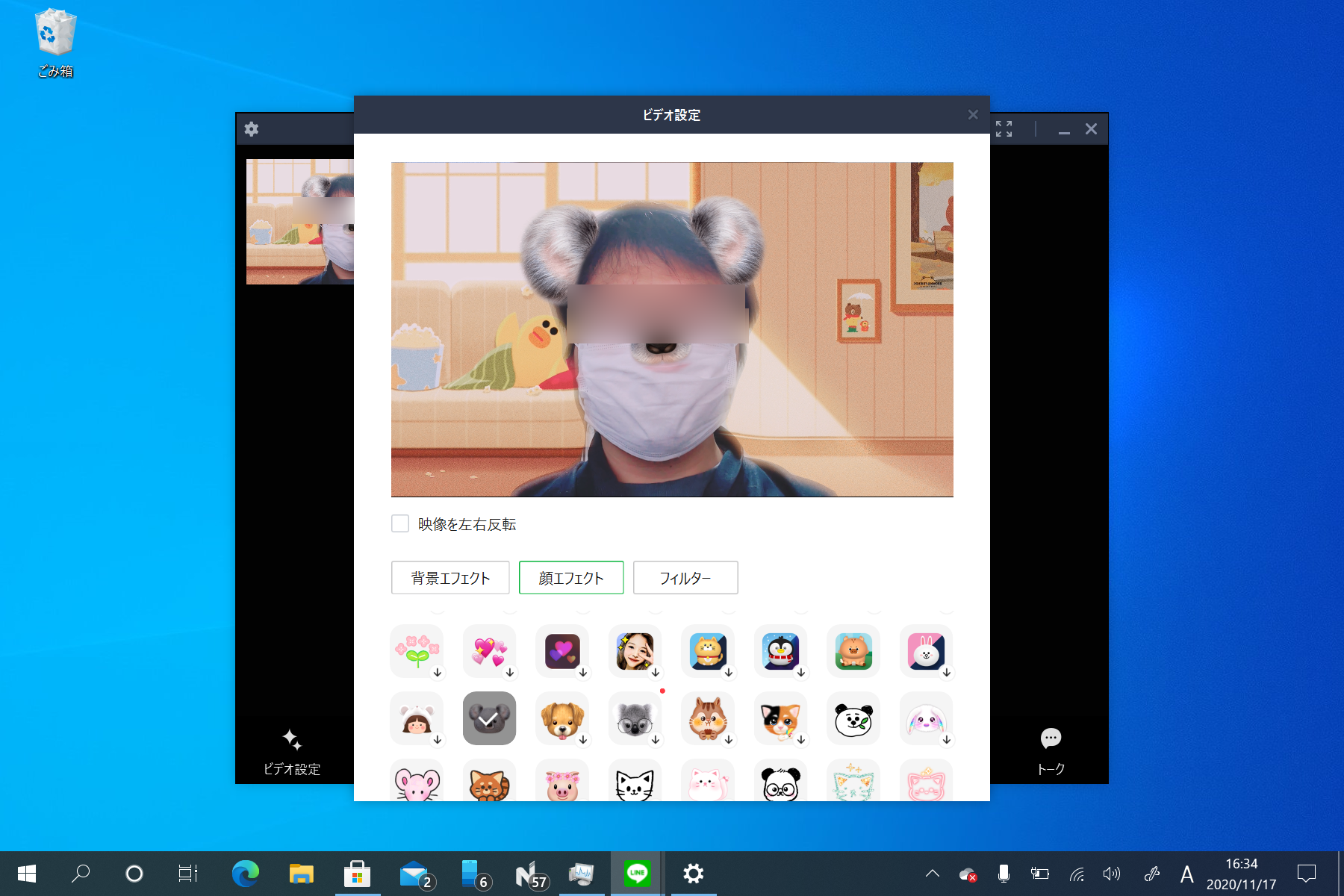This screenshot has height=896, width=1344.
Task: Deselect the checked gray mouse ears effect
Action: click(489, 718)
